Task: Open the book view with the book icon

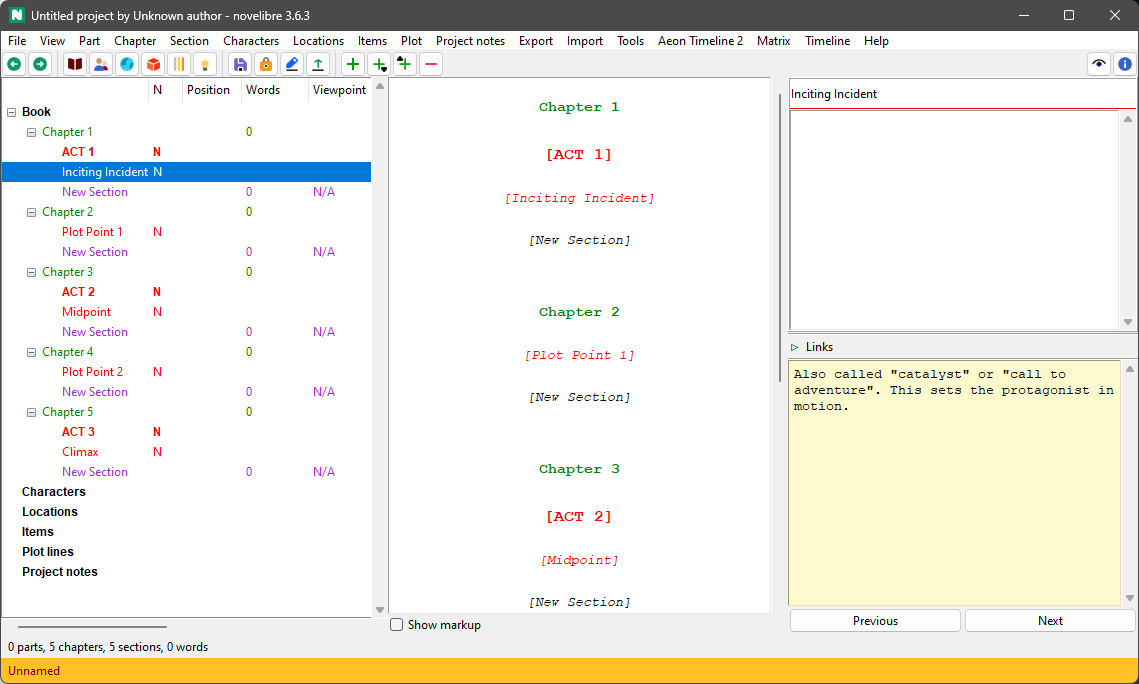Action: [x=74, y=63]
